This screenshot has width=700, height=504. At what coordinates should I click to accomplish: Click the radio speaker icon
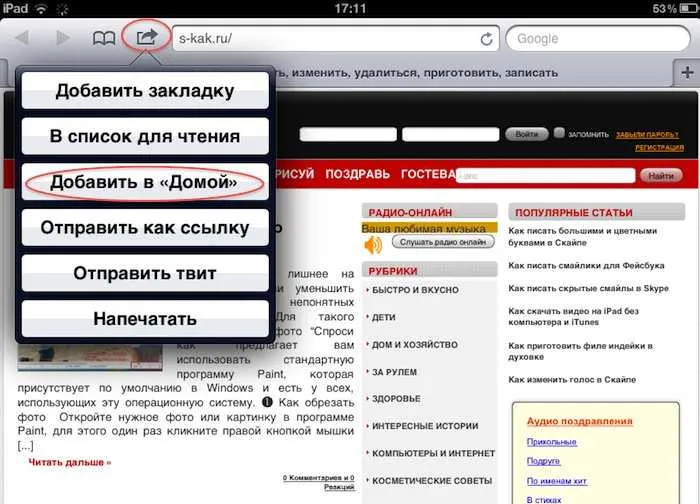point(374,245)
